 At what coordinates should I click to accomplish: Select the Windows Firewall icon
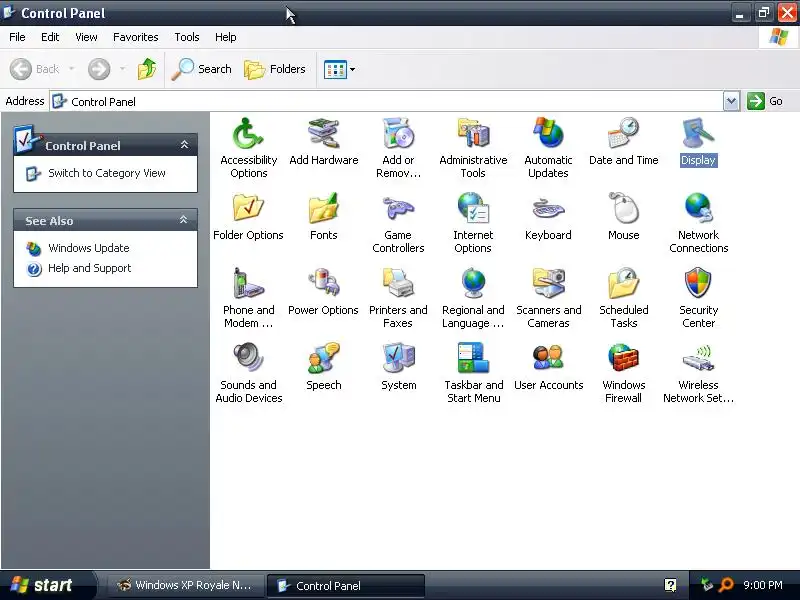coord(623,358)
